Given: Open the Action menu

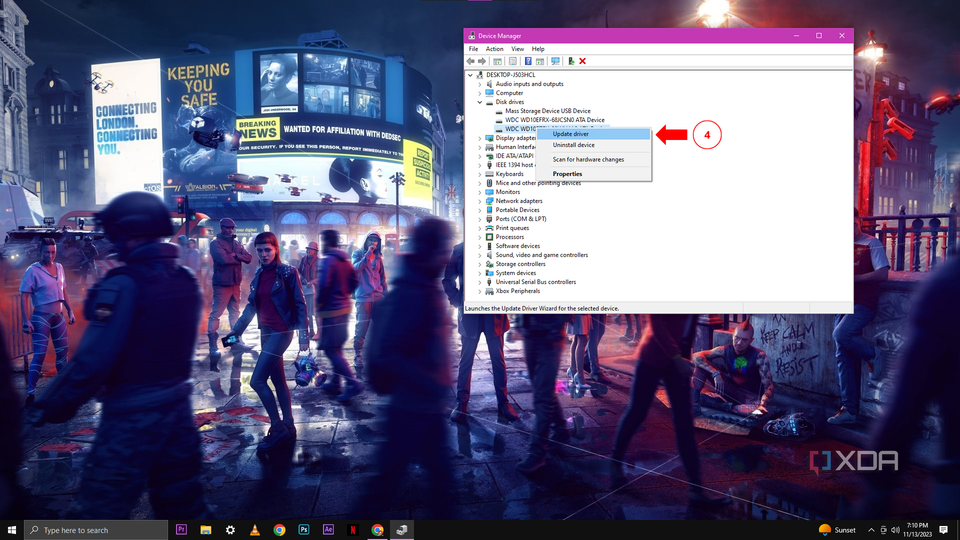Looking at the screenshot, I should [x=494, y=49].
